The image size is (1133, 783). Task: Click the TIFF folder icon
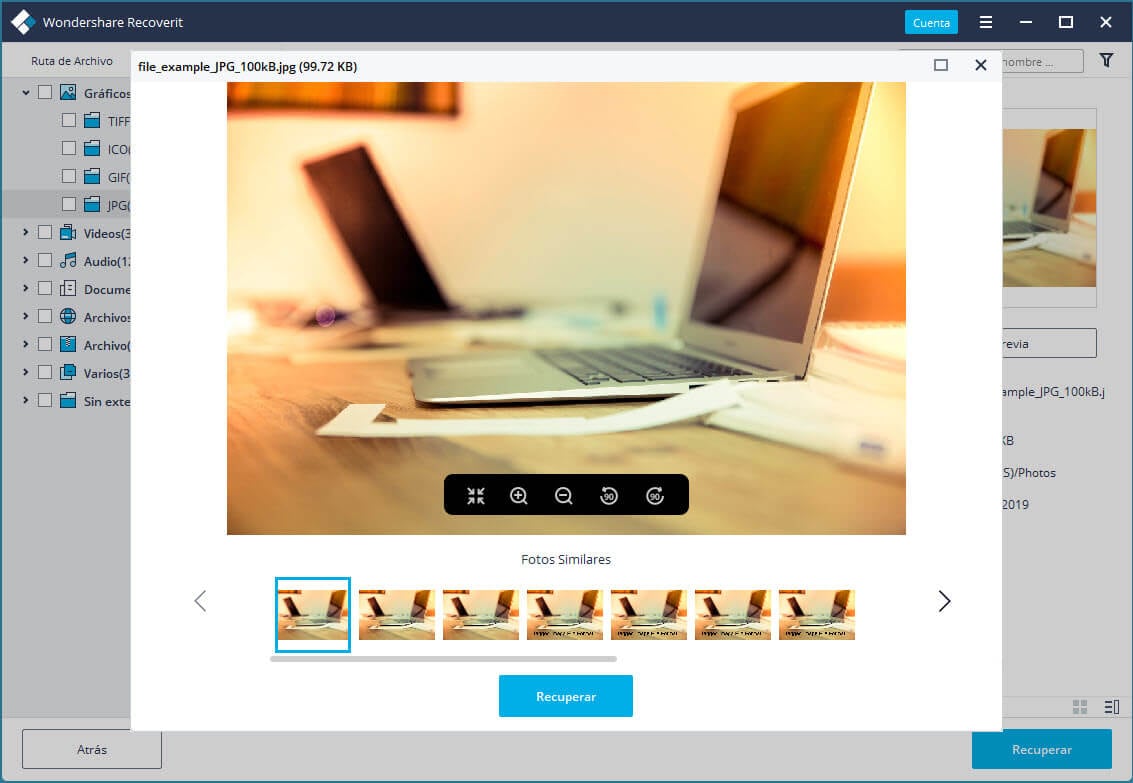pyautogui.click(x=92, y=121)
